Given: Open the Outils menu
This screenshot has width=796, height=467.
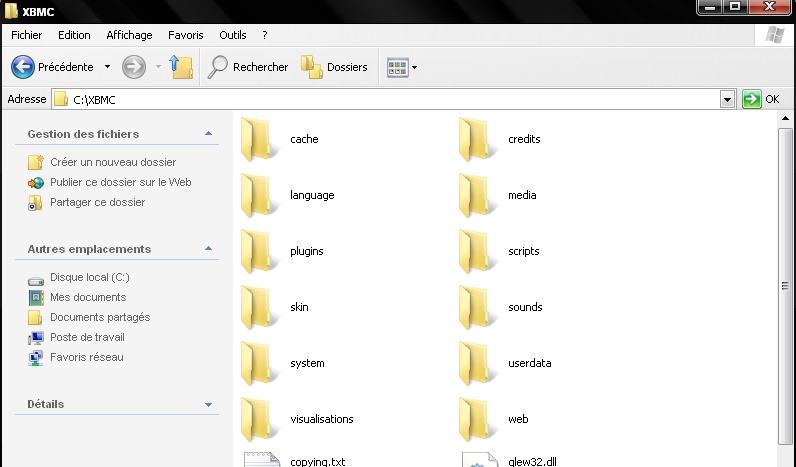Looking at the screenshot, I should (233, 35).
